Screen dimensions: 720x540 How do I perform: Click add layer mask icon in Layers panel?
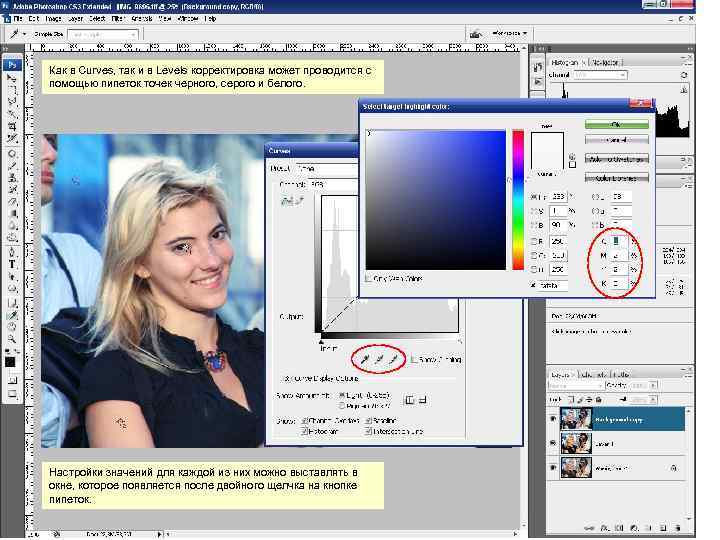tap(619, 528)
